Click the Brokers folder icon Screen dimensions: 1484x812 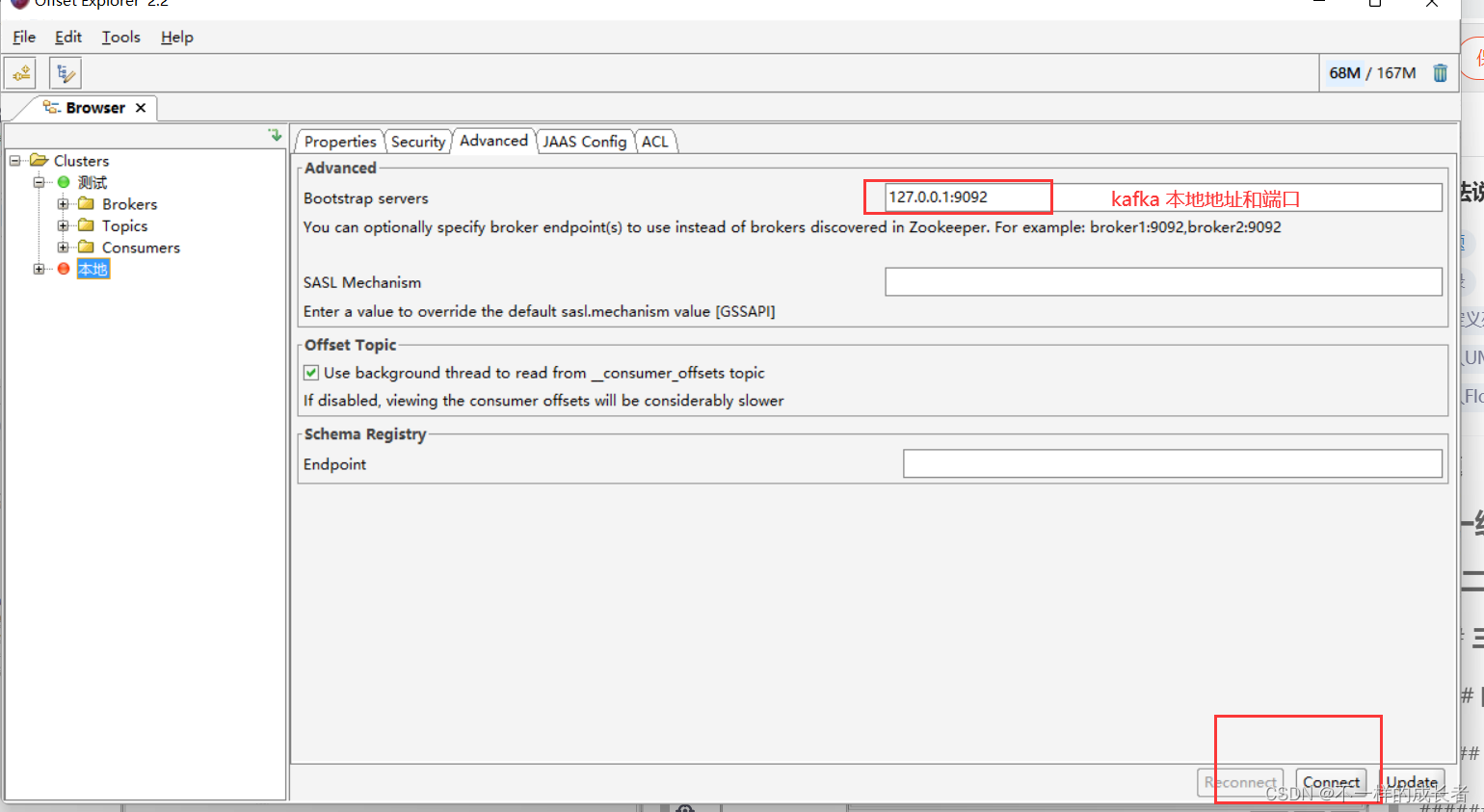coord(86,203)
